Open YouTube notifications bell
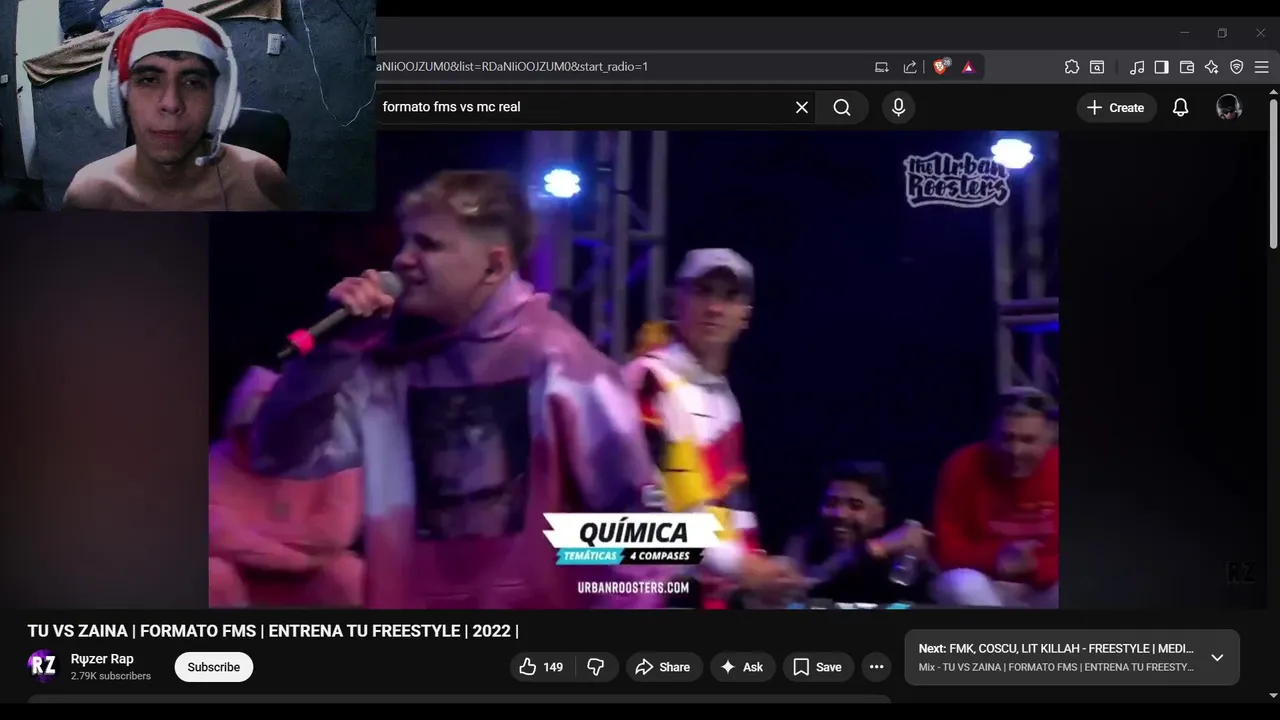 pos(1181,107)
